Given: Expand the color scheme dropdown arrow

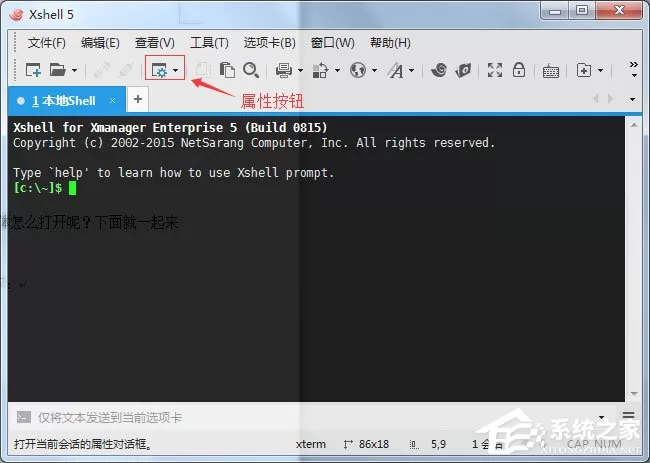Looking at the screenshot, I should pyautogui.click(x=337, y=70).
